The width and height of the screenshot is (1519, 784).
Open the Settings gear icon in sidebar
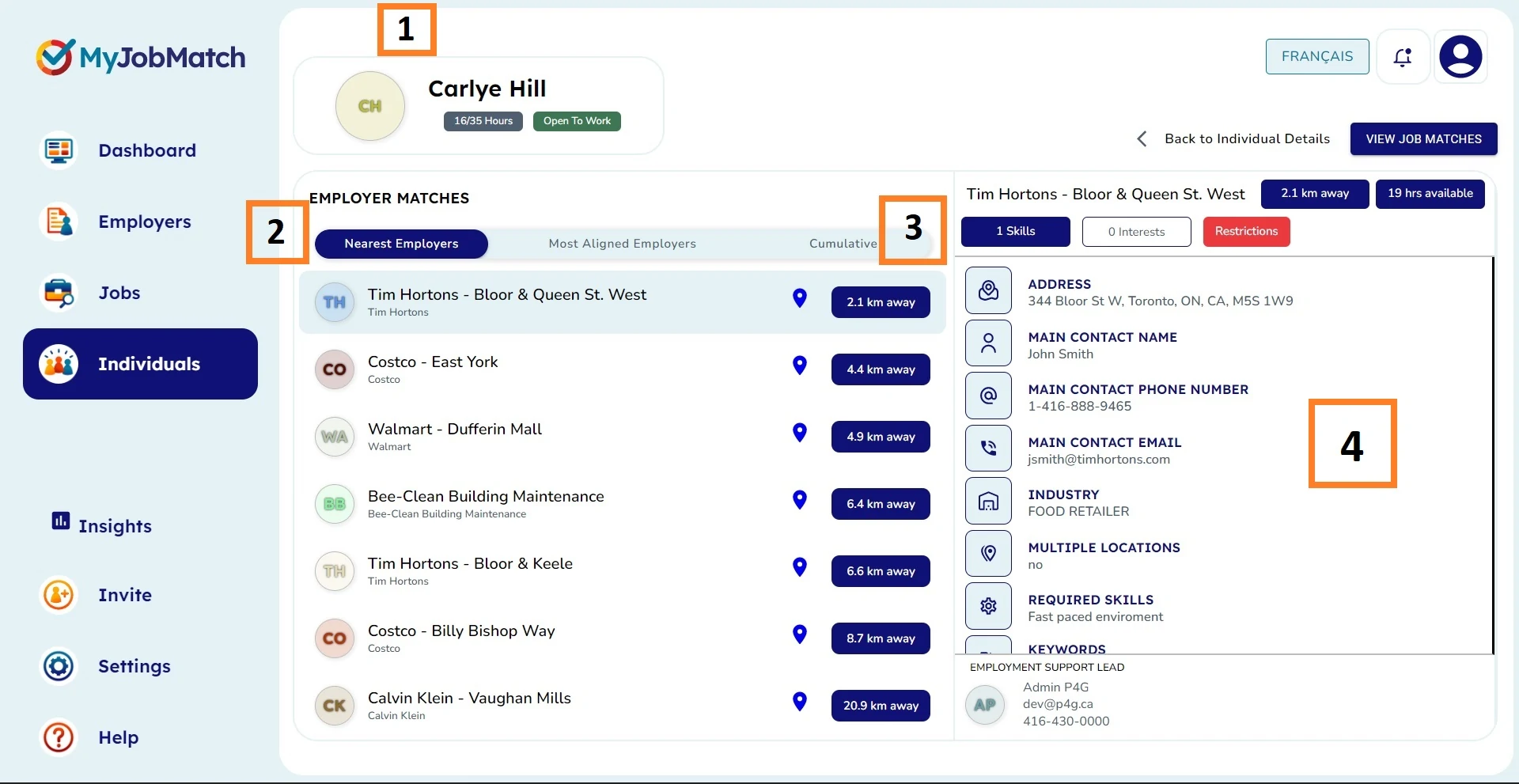pyautogui.click(x=59, y=666)
